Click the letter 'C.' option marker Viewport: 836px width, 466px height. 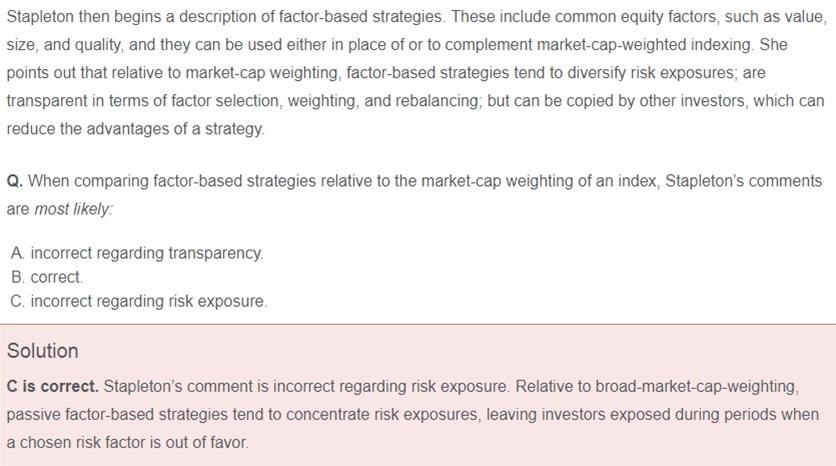[x=18, y=301]
